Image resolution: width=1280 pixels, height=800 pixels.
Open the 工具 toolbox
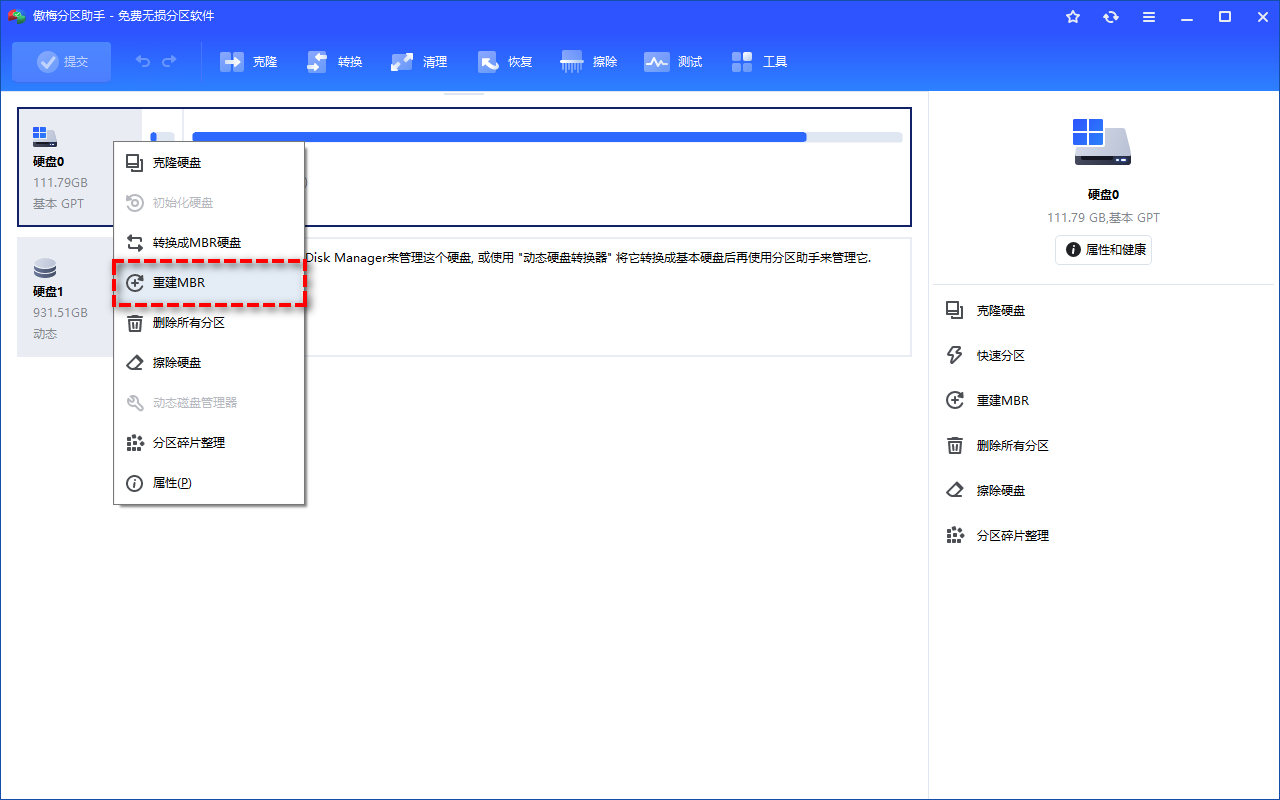[759, 61]
